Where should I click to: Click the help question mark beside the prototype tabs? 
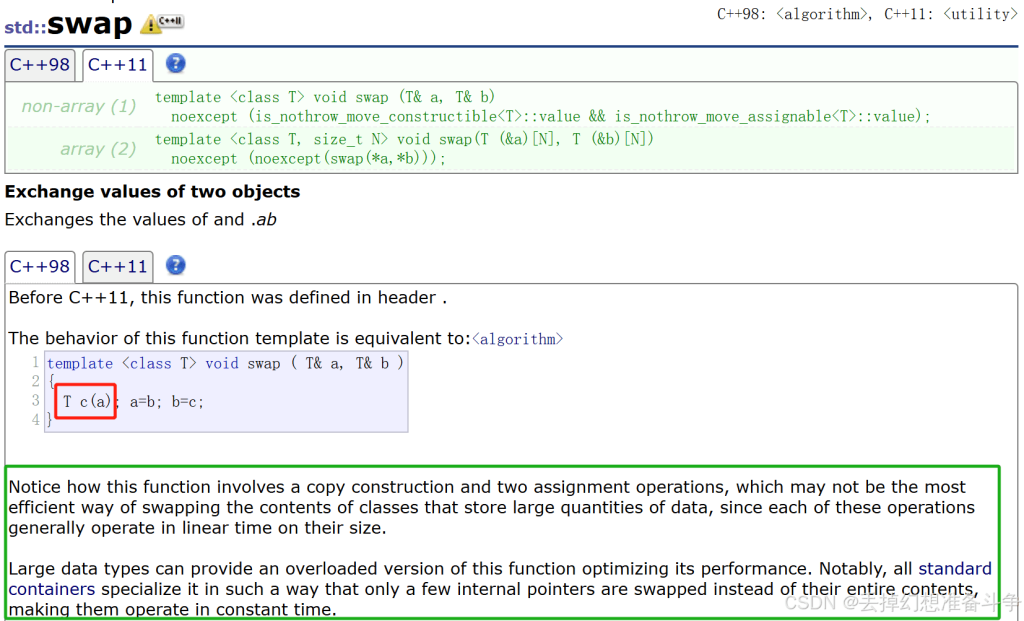(175, 64)
